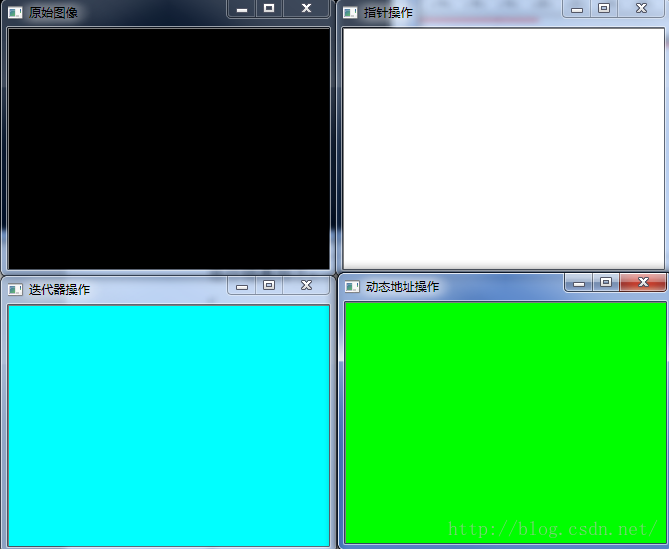This screenshot has height=549, width=669.
Task: Click the app icon of 动态地址操作 window
Action: (352, 287)
